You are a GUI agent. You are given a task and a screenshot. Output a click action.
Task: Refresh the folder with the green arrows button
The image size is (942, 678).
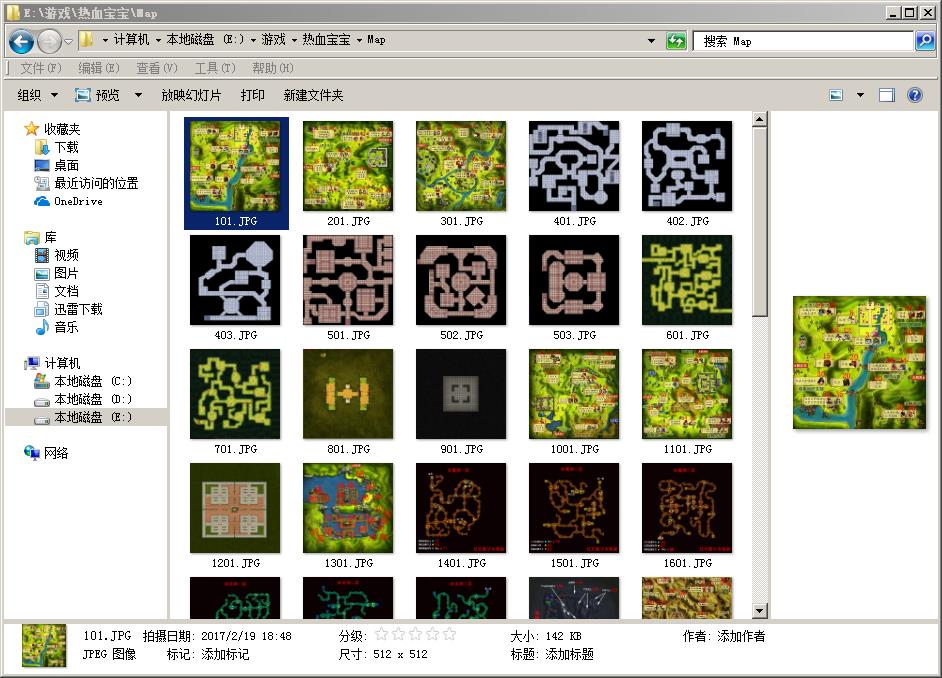pos(676,41)
